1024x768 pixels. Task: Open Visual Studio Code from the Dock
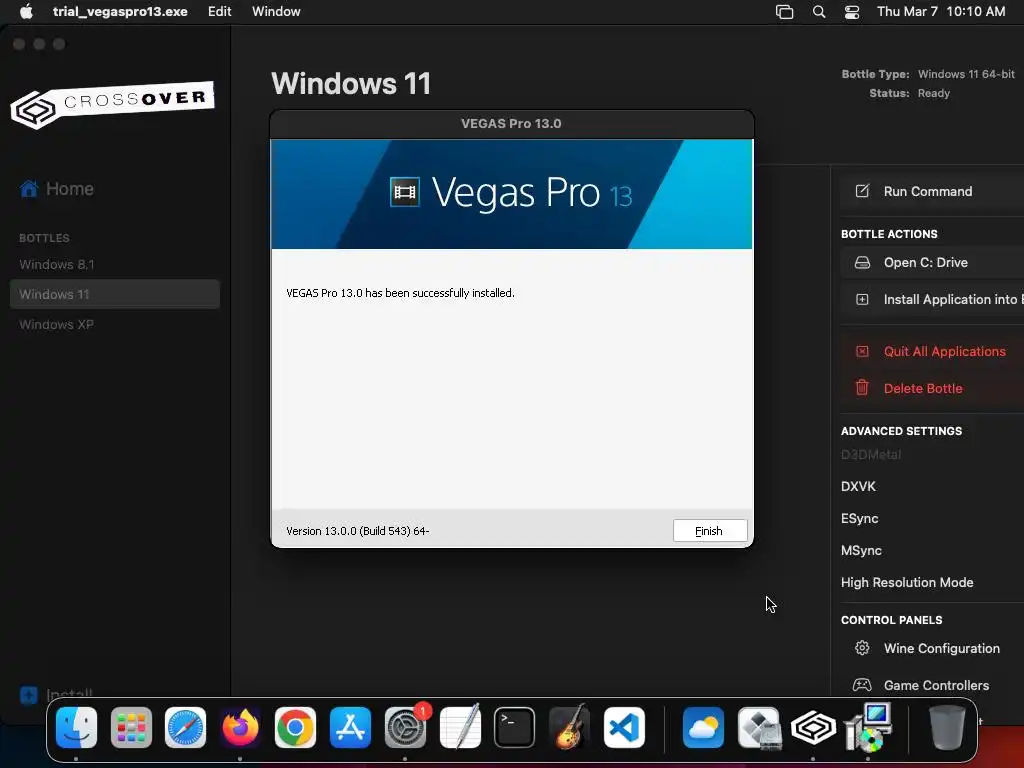(624, 728)
